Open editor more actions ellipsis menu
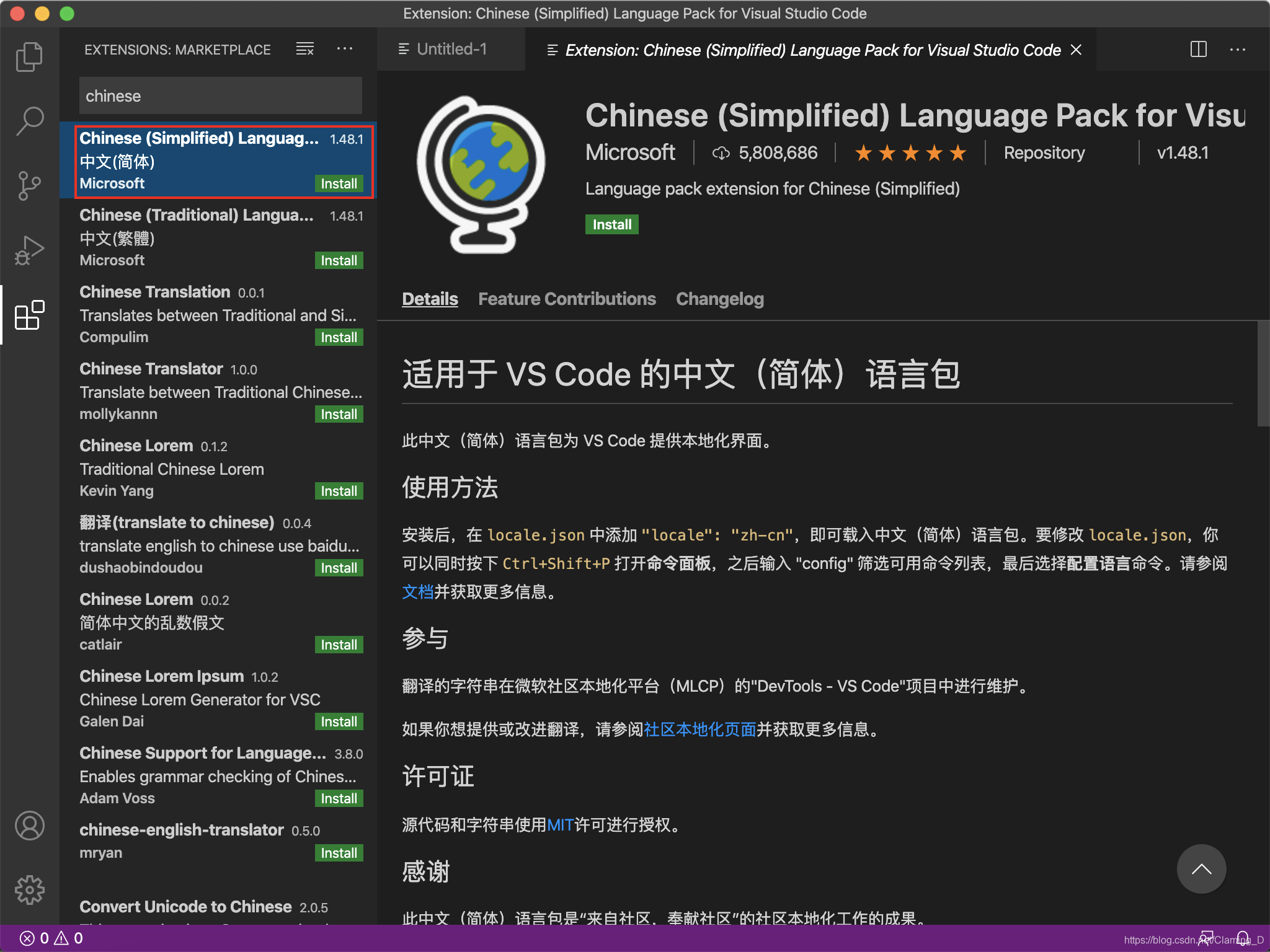The height and width of the screenshot is (952, 1270). [x=1237, y=49]
